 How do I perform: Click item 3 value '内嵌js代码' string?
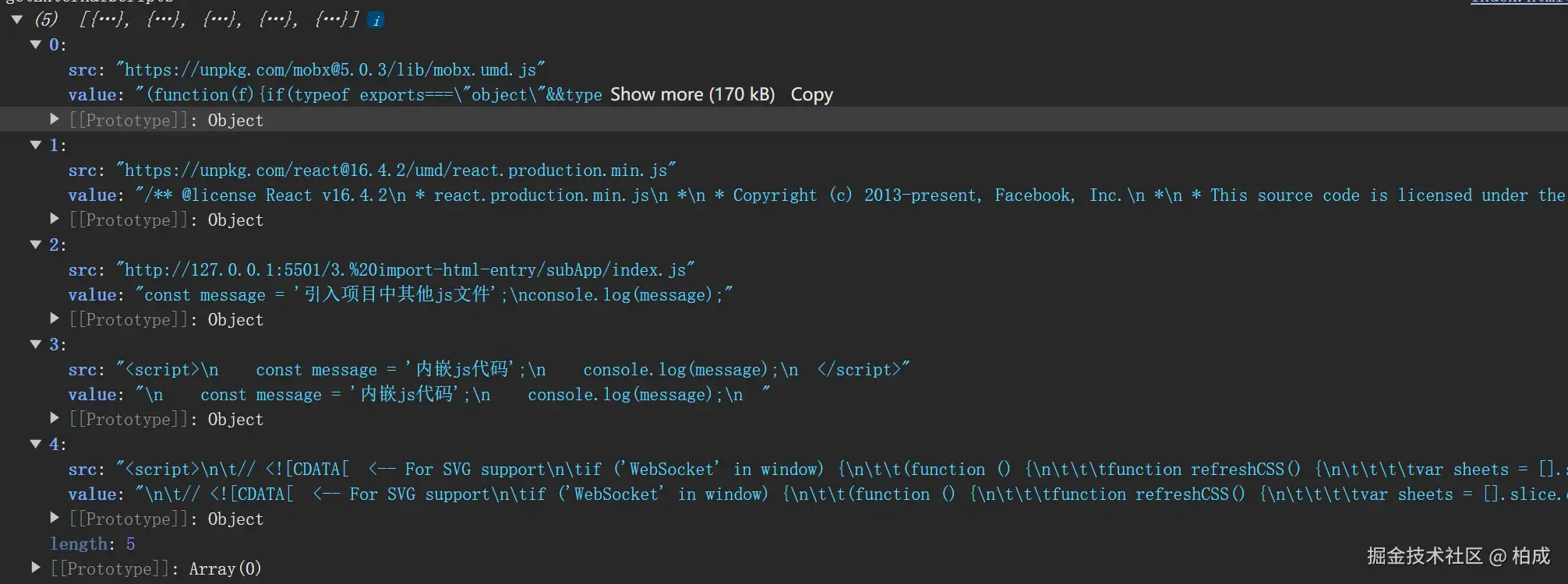pos(453,394)
